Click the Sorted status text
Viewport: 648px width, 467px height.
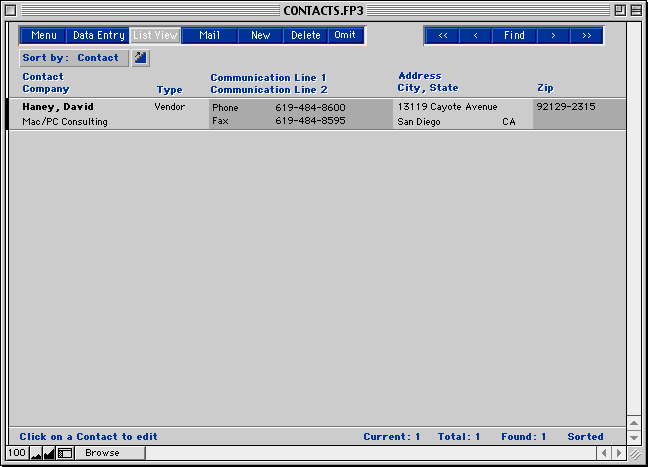pos(585,437)
